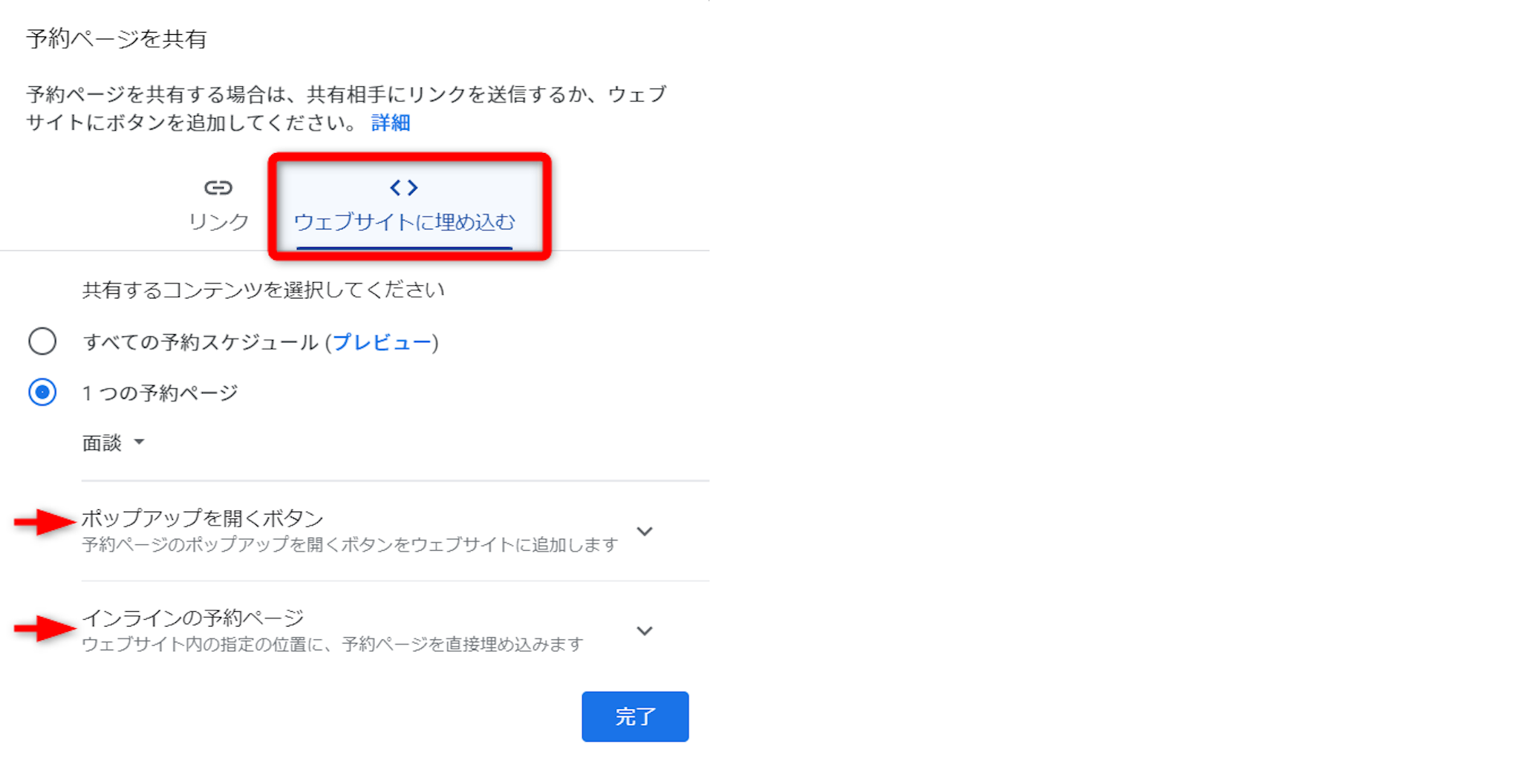Image resolution: width=1521 pixels, height=784 pixels.
Task: Click the 1 つの予約ページ option label text
Action: pos(160,393)
